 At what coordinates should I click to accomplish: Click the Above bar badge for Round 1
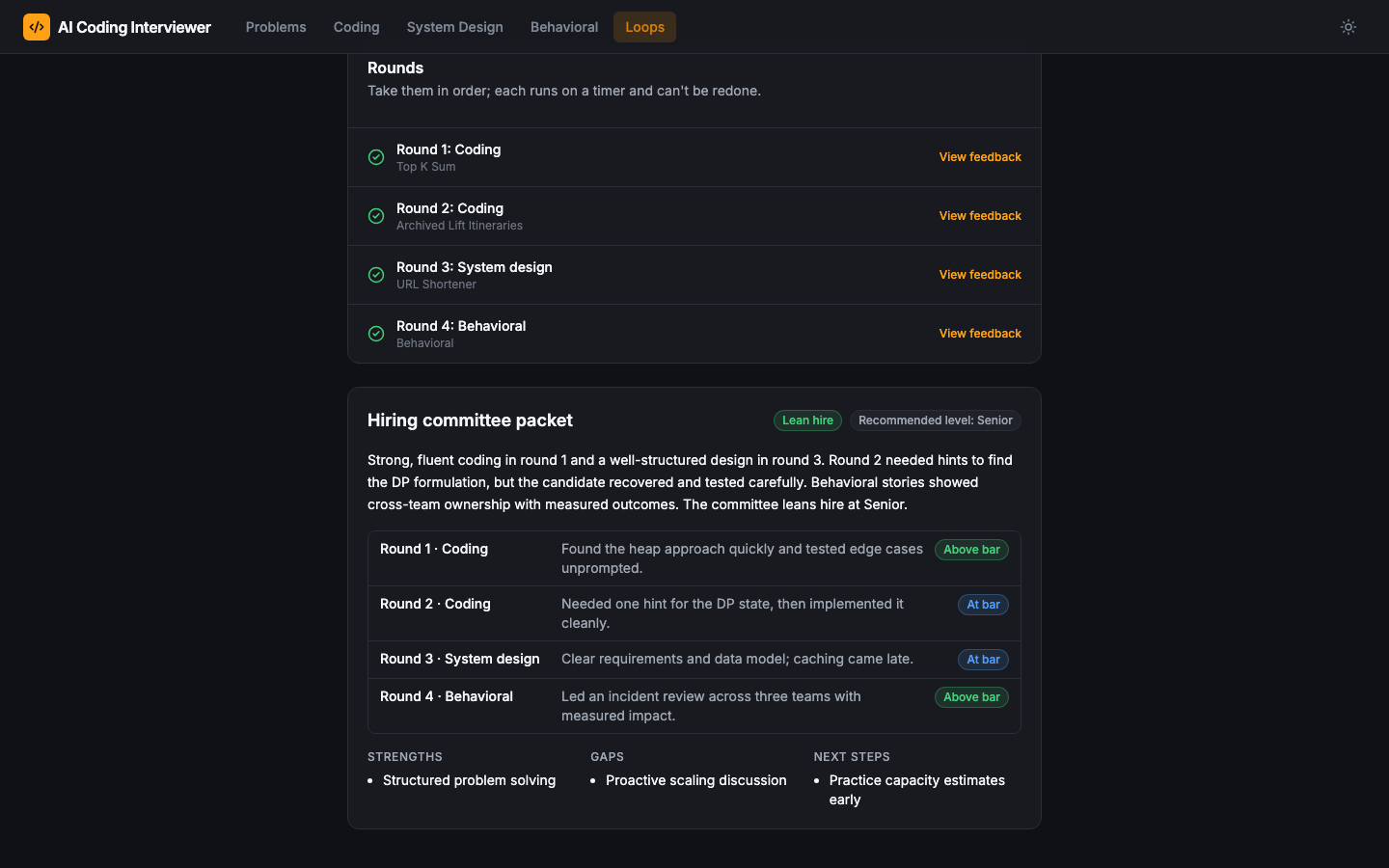tap(971, 550)
